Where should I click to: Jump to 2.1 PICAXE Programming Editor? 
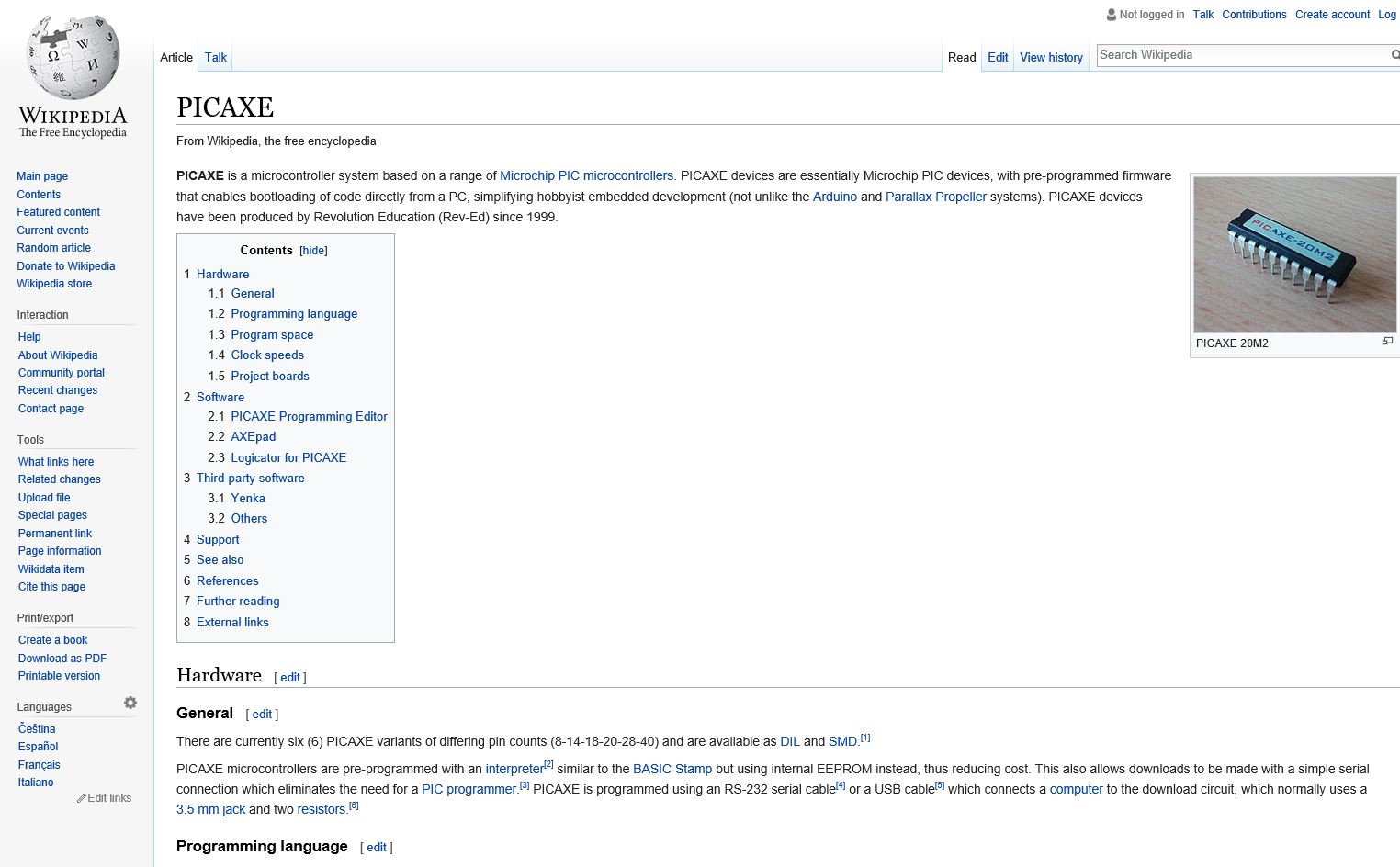point(298,416)
